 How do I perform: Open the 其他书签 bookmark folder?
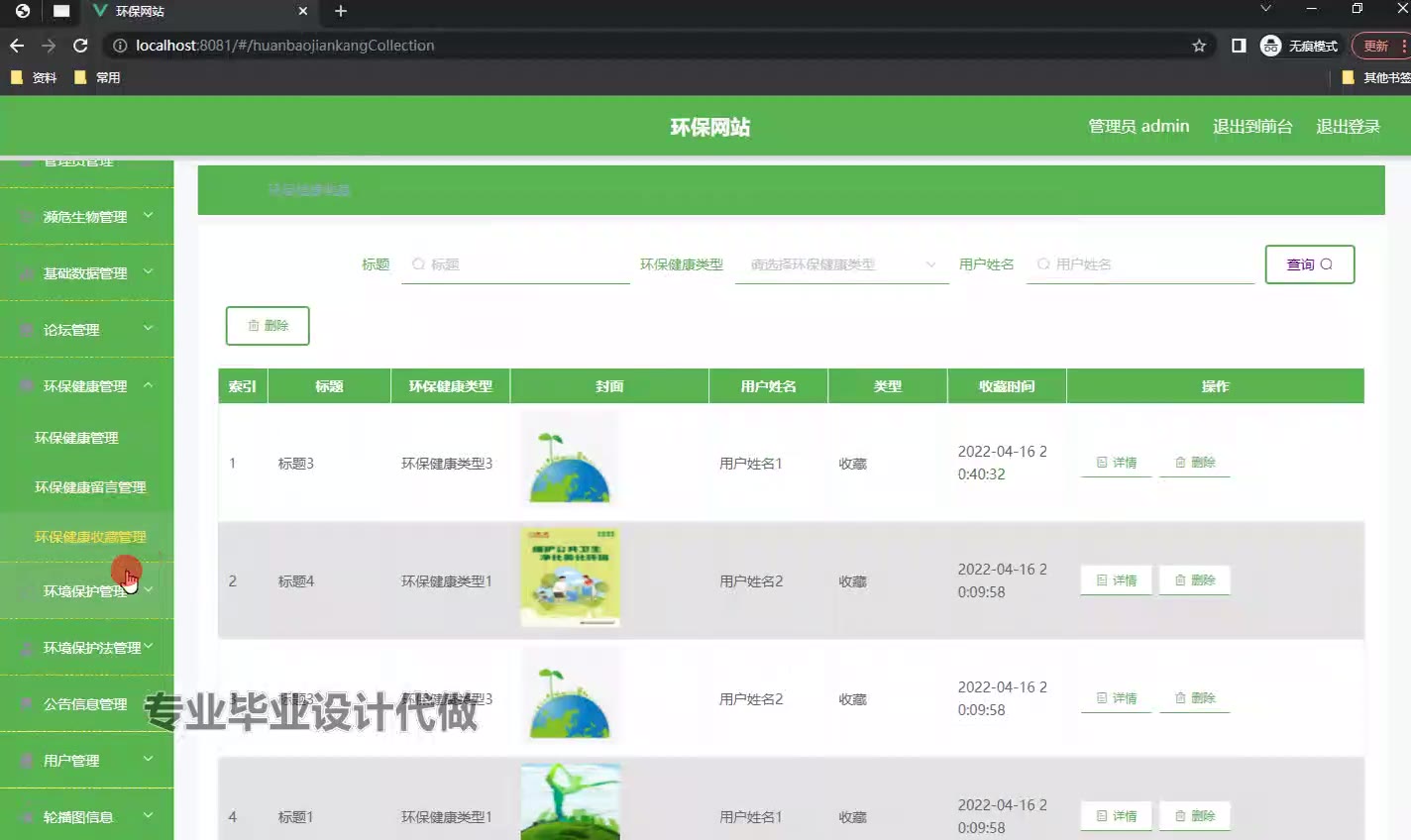click(x=1377, y=77)
